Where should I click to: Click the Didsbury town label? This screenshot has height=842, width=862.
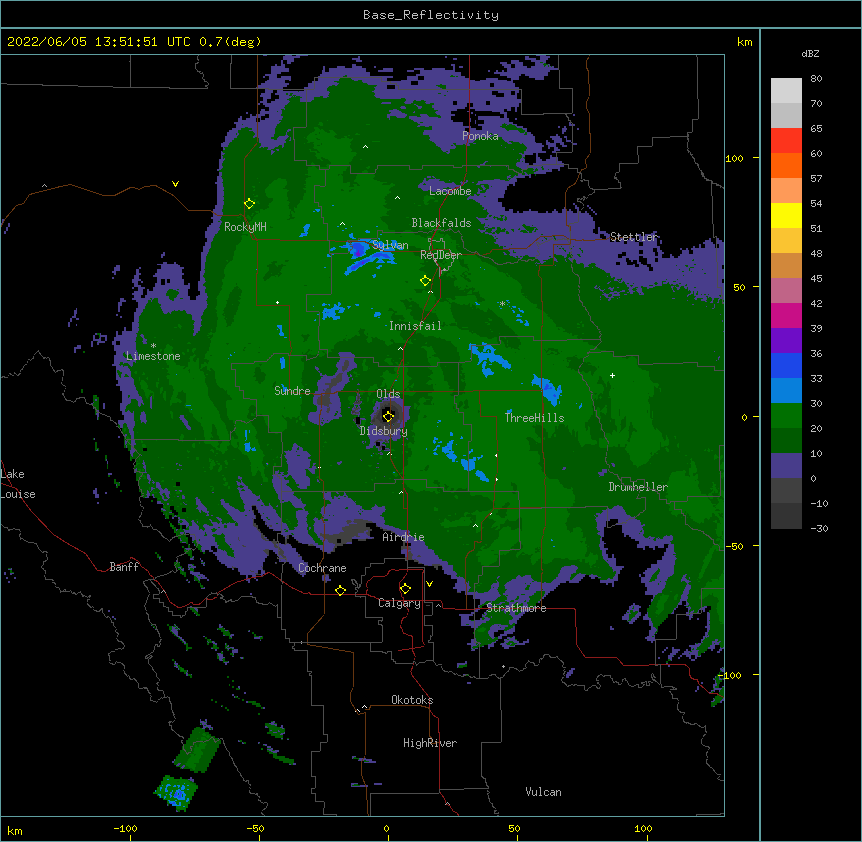(x=384, y=431)
